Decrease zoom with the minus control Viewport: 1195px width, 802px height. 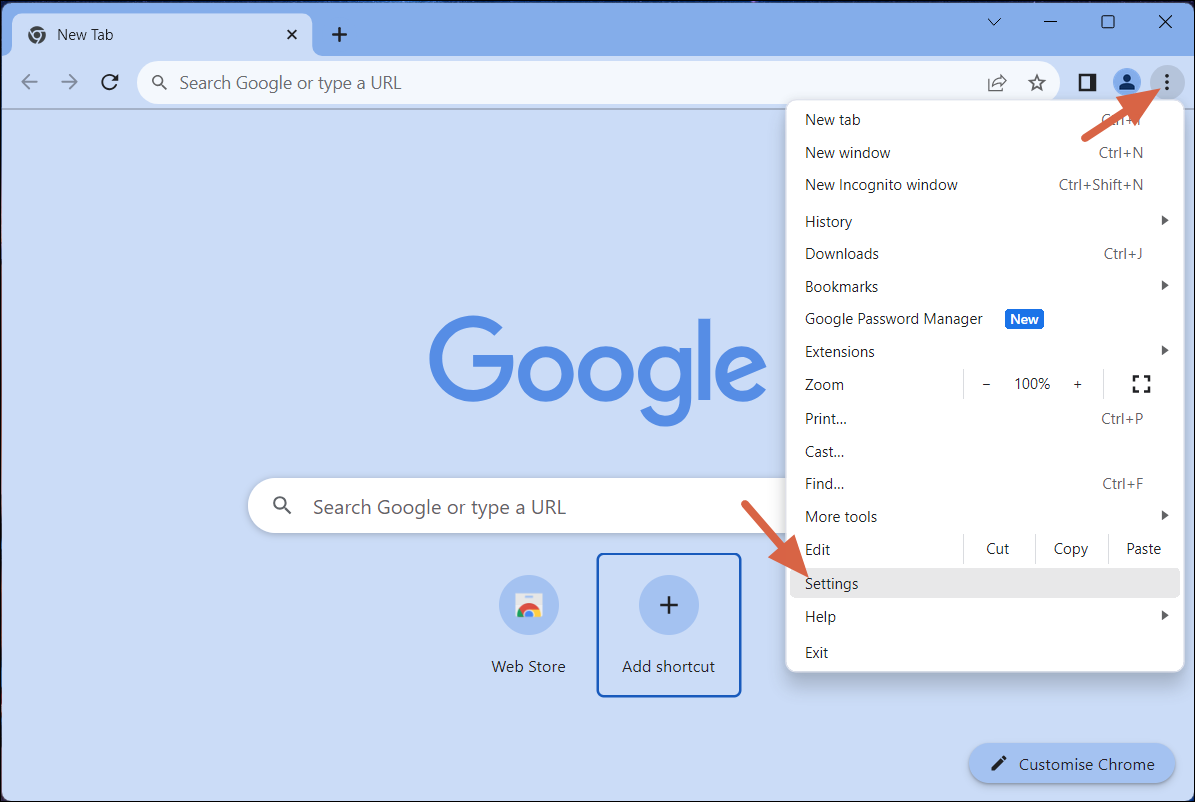[986, 384]
